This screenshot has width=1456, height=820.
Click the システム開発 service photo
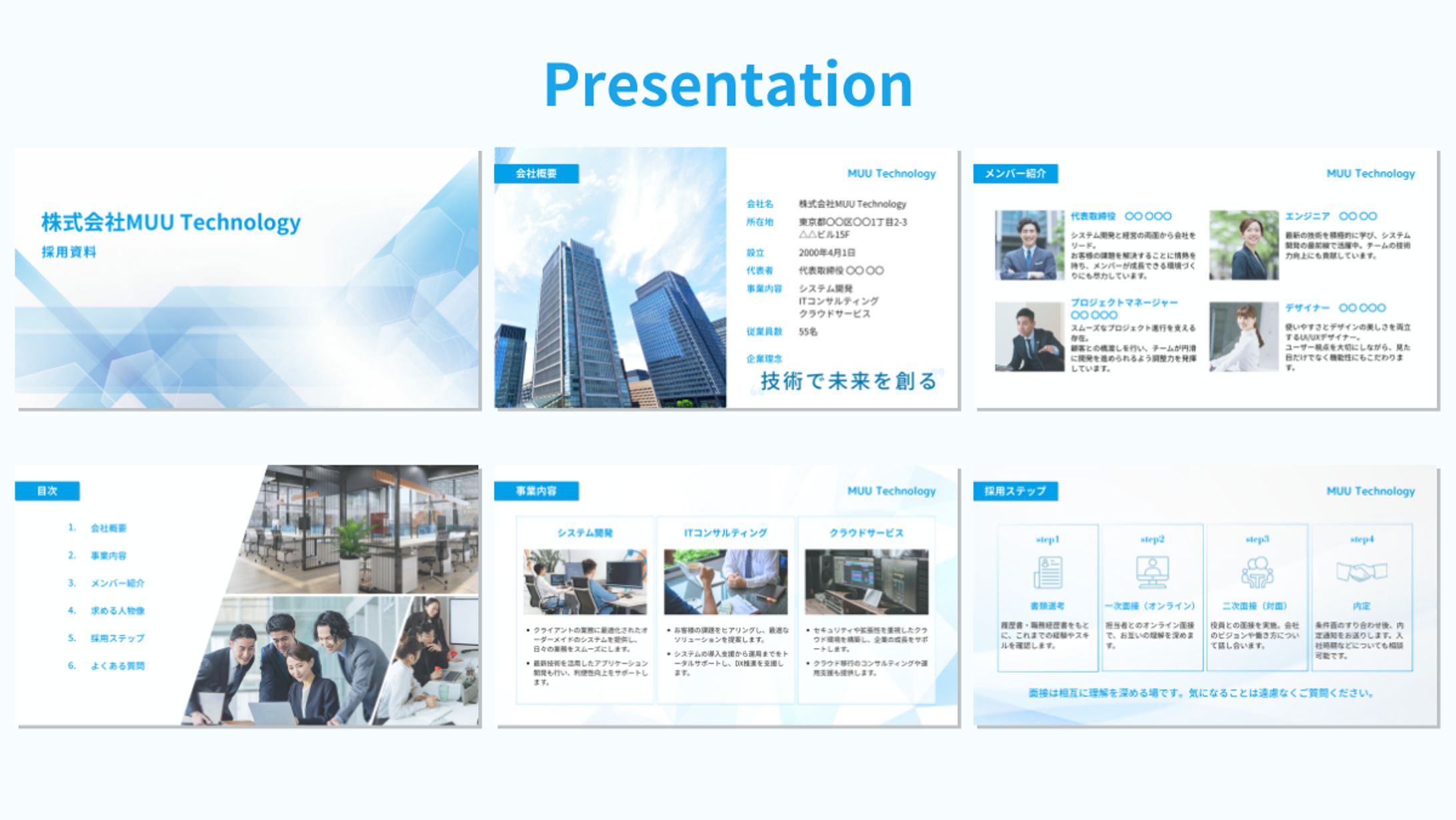[585, 581]
